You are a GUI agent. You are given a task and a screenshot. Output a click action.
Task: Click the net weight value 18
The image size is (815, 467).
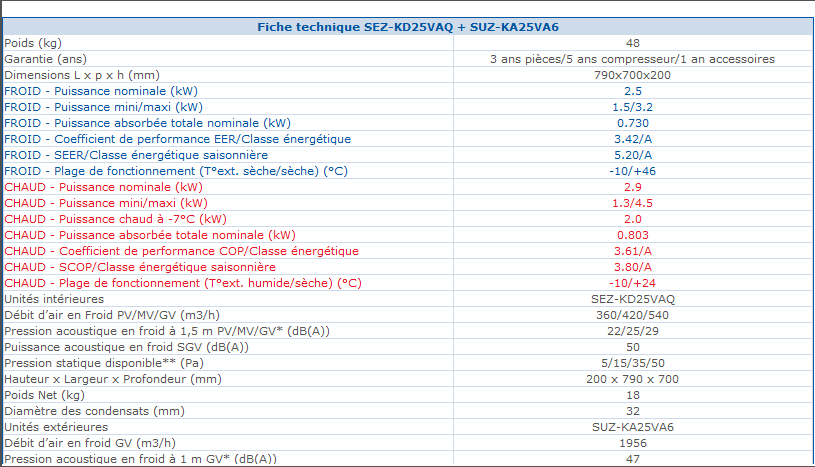tap(633, 395)
